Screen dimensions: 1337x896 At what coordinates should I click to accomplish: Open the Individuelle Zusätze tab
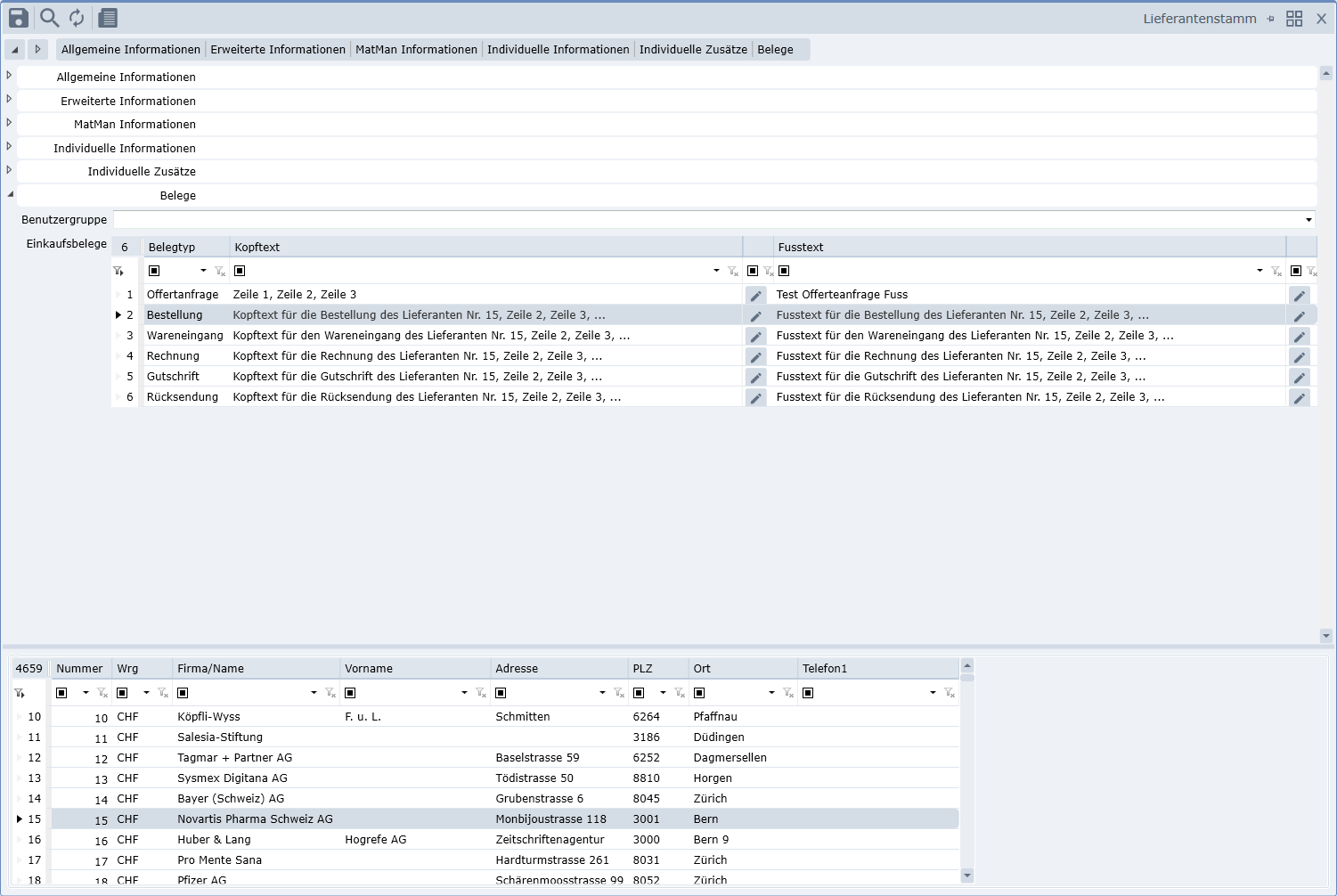693,50
